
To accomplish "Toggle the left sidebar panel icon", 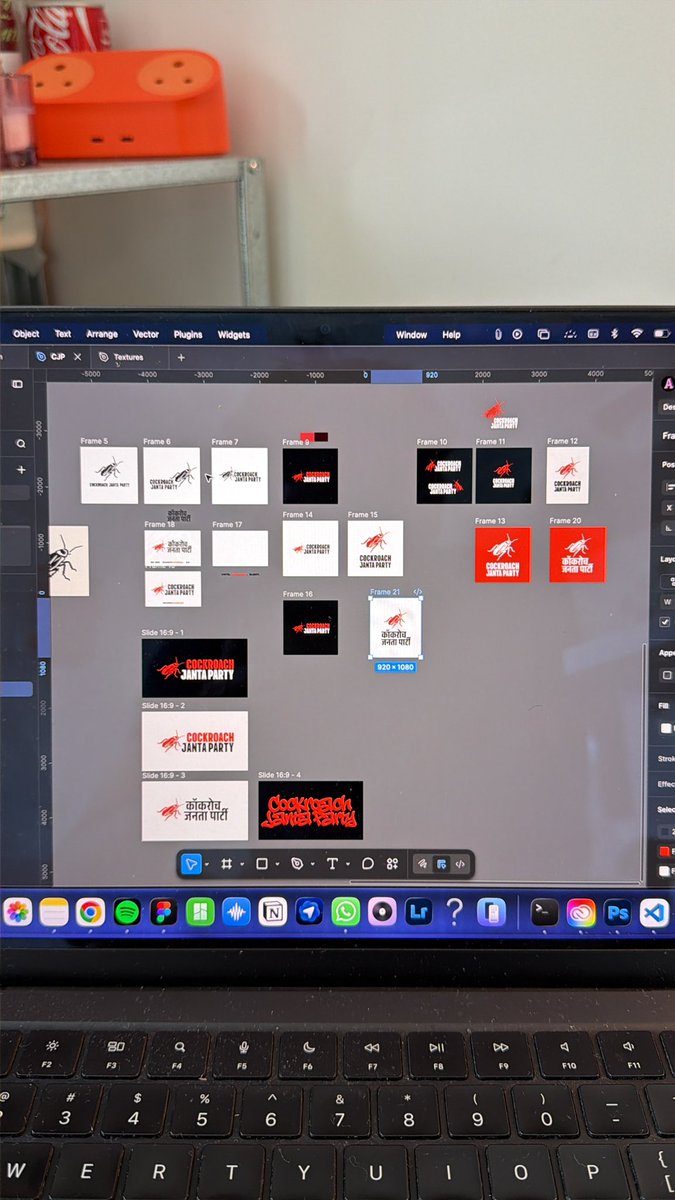I will [x=17, y=384].
